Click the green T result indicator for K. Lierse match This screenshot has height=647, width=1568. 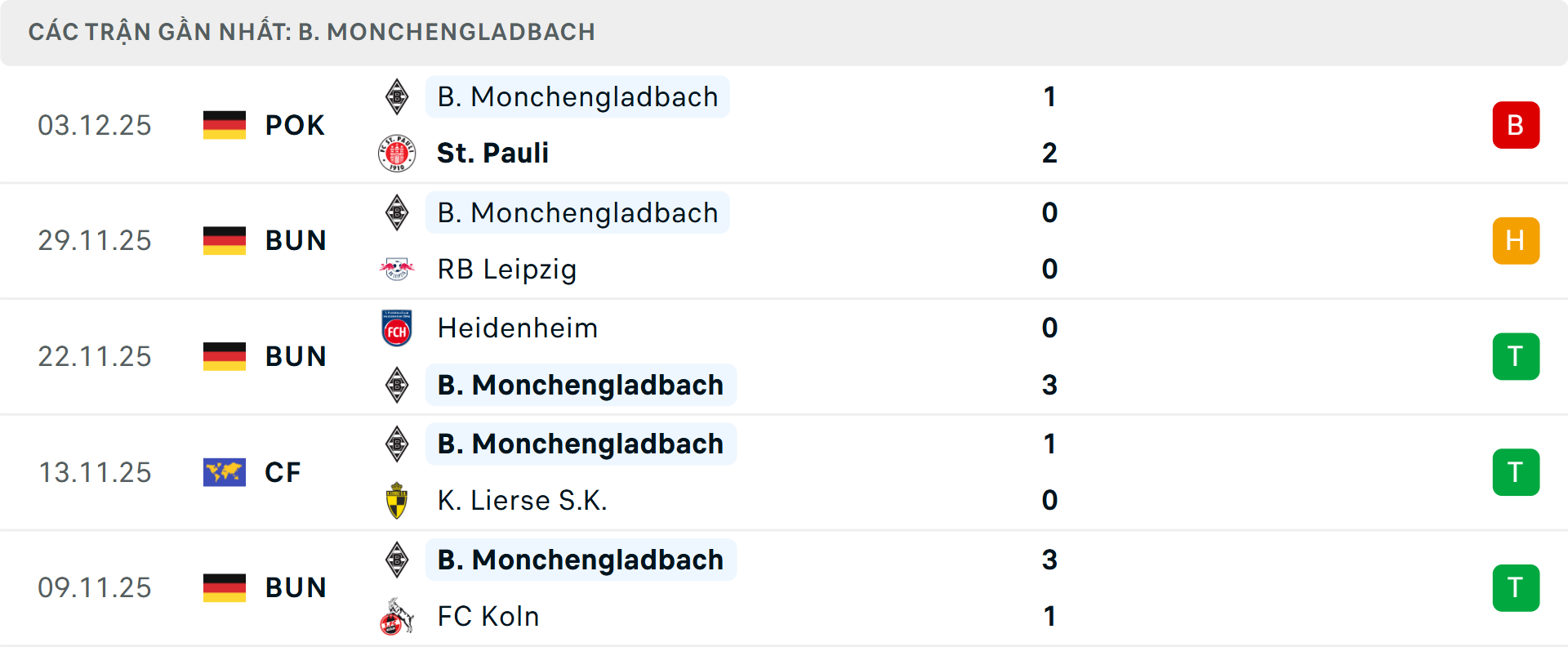1516,472
